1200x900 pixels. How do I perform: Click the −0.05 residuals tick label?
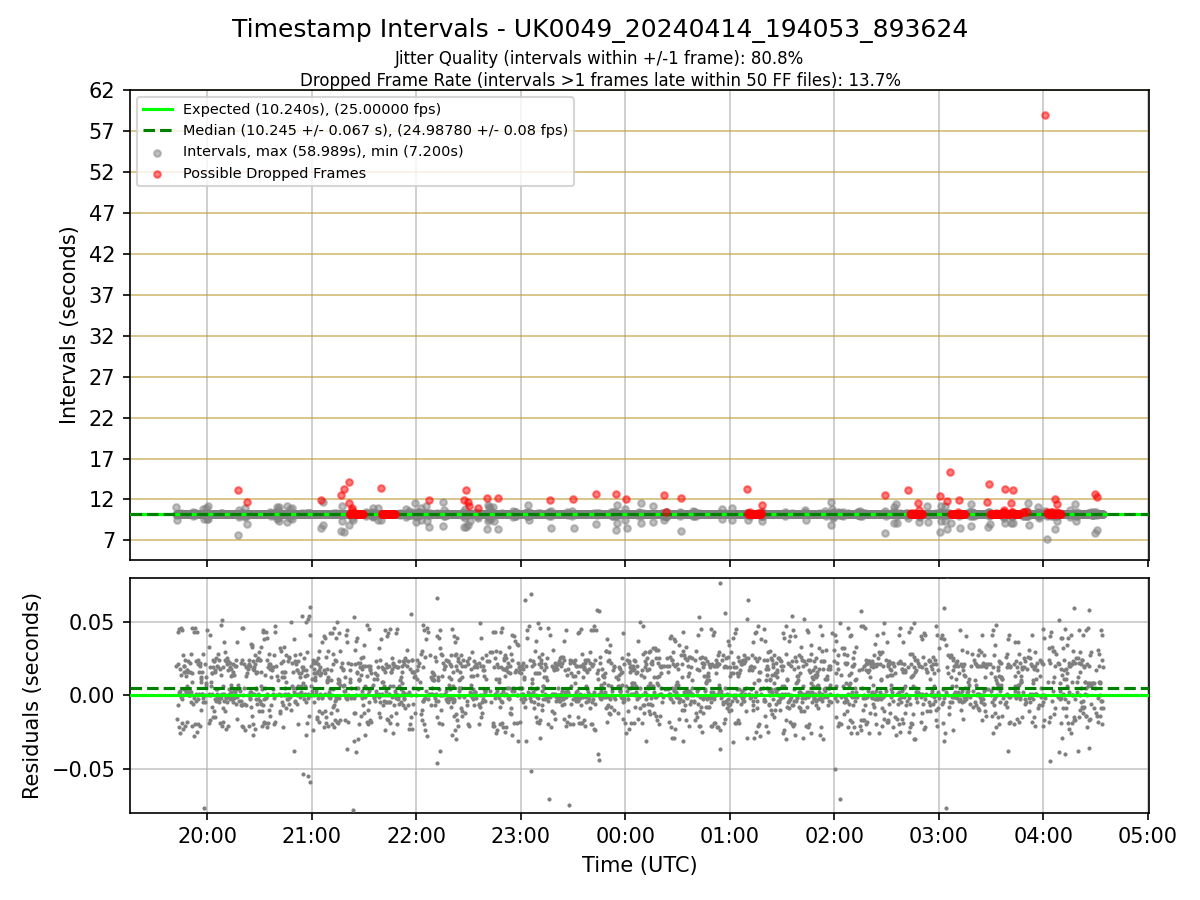[85, 769]
